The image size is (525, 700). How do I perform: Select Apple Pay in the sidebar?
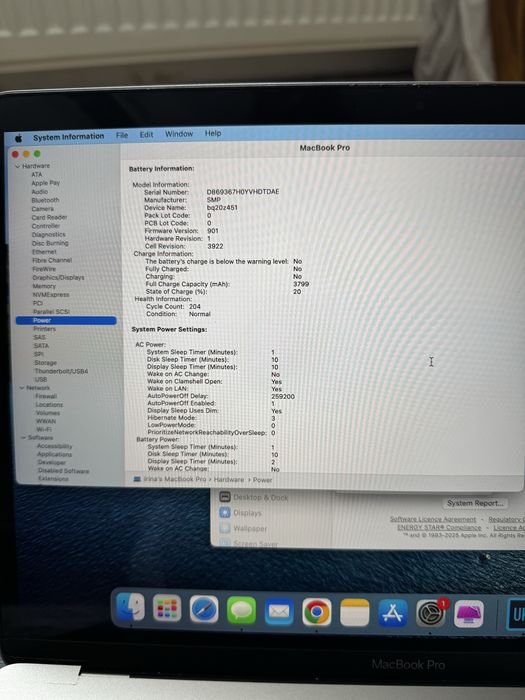point(45,183)
